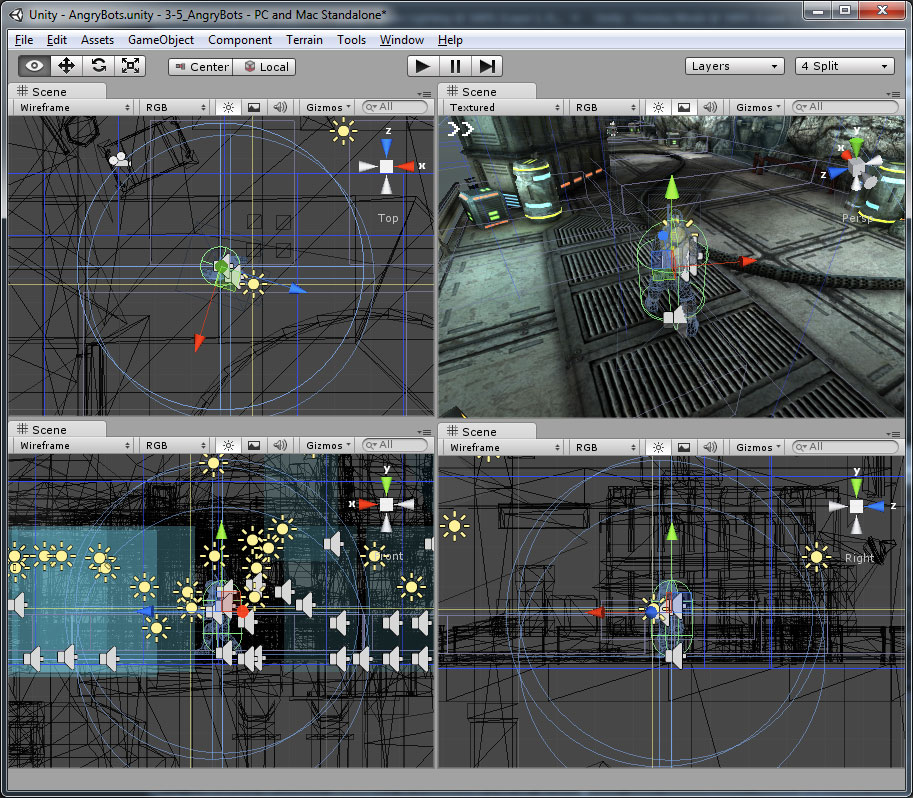913x798 pixels.
Task: Advance one frame with Step button
Action: tap(487, 66)
